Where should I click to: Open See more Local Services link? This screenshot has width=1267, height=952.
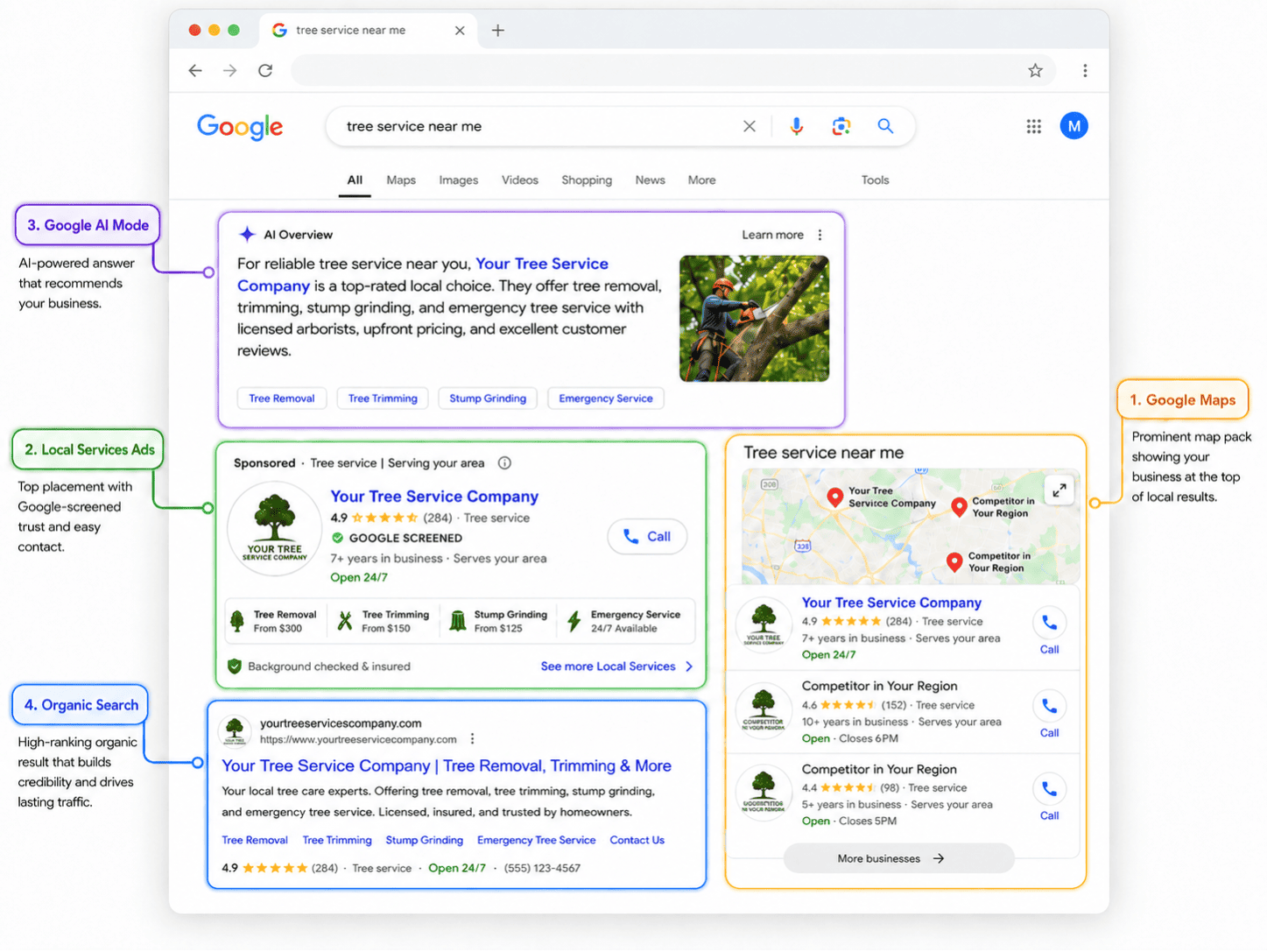(x=616, y=666)
